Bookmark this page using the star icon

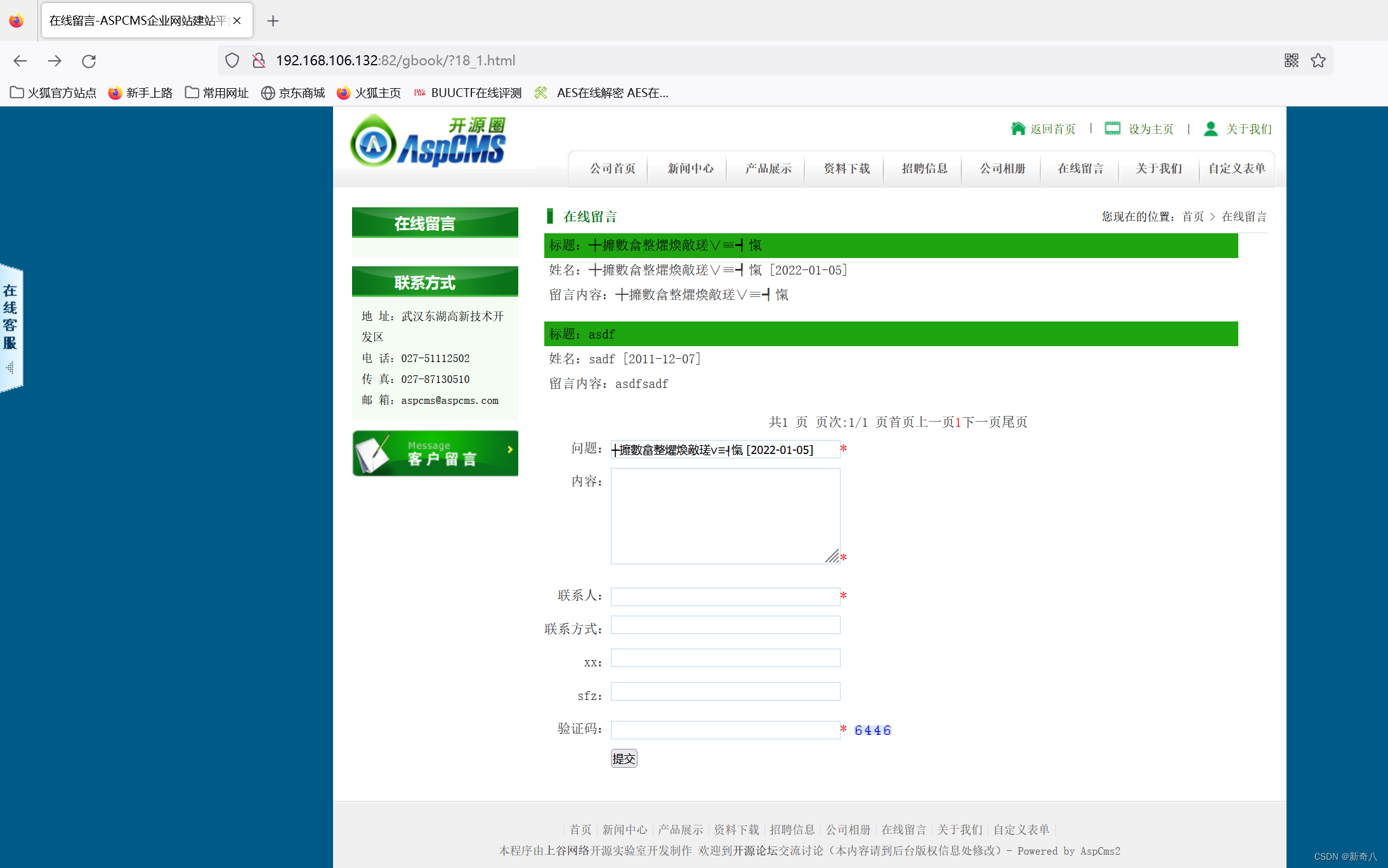[1318, 60]
